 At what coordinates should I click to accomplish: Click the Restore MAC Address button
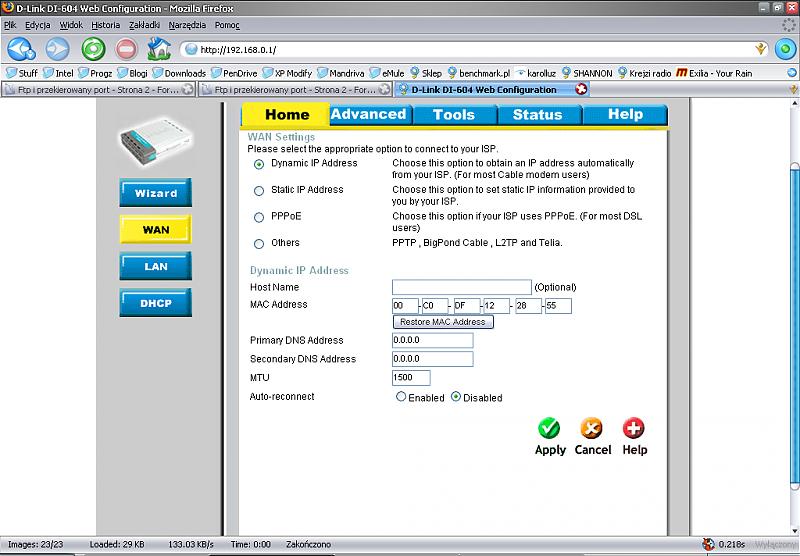[443, 322]
